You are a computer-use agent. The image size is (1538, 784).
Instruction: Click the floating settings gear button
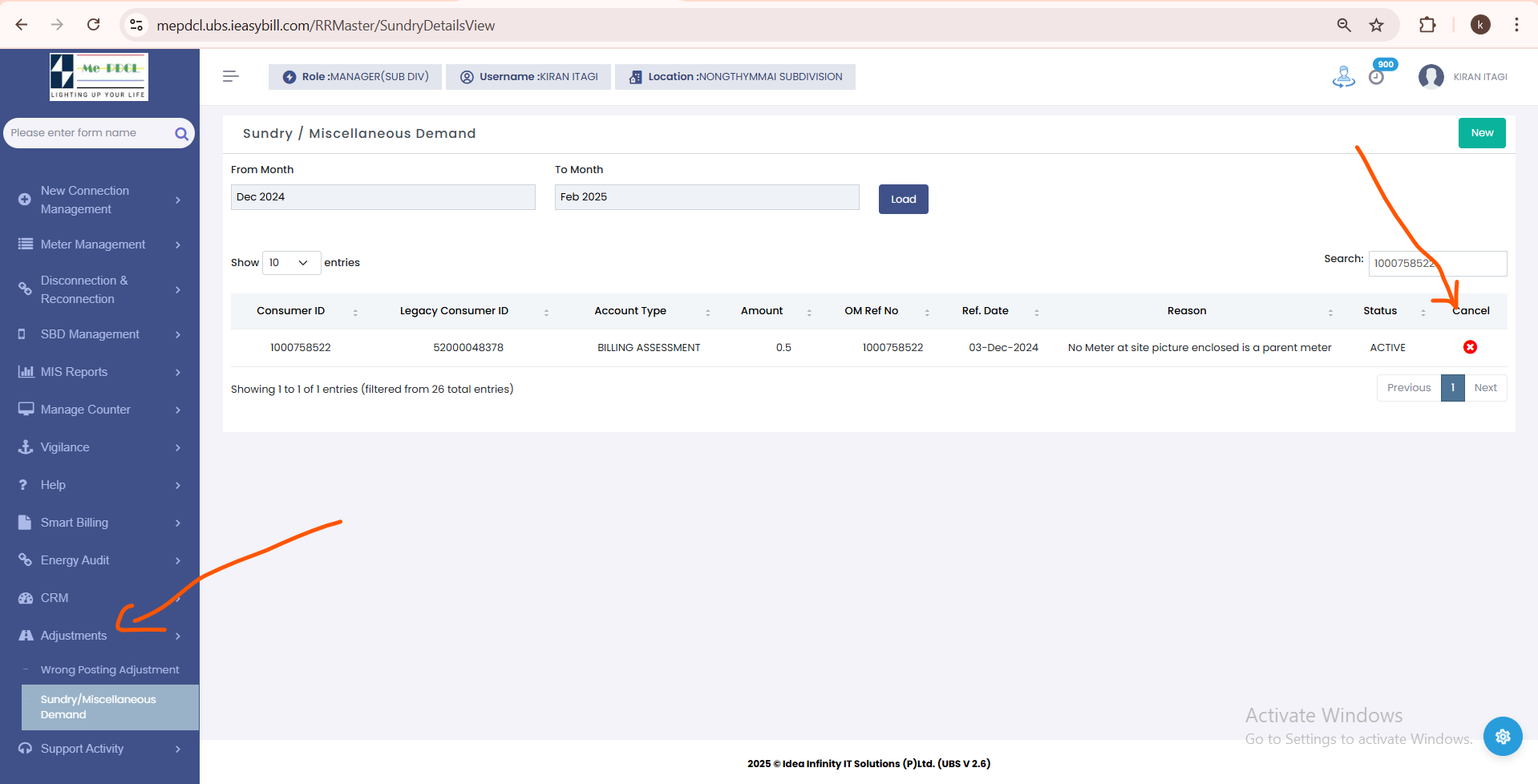tap(1503, 736)
